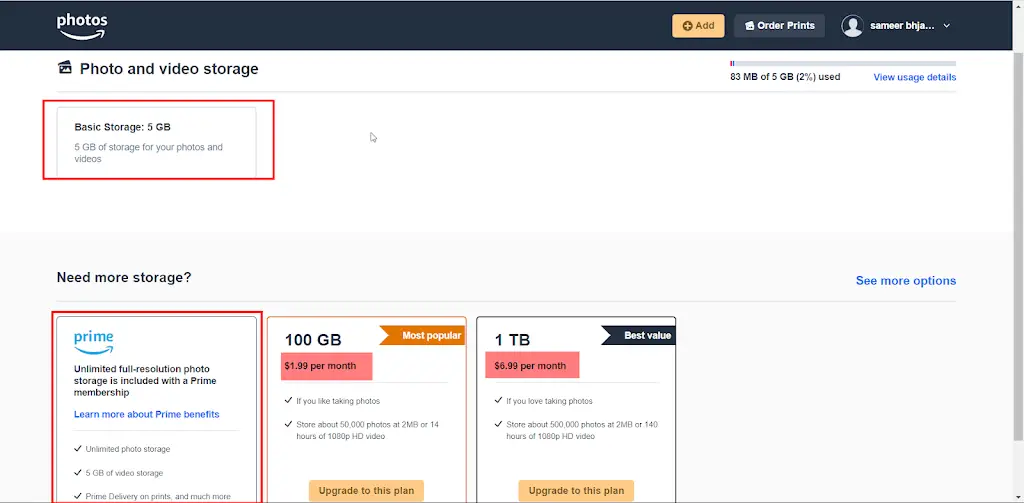Upgrade to the 1 TB plan

(576, 491)
